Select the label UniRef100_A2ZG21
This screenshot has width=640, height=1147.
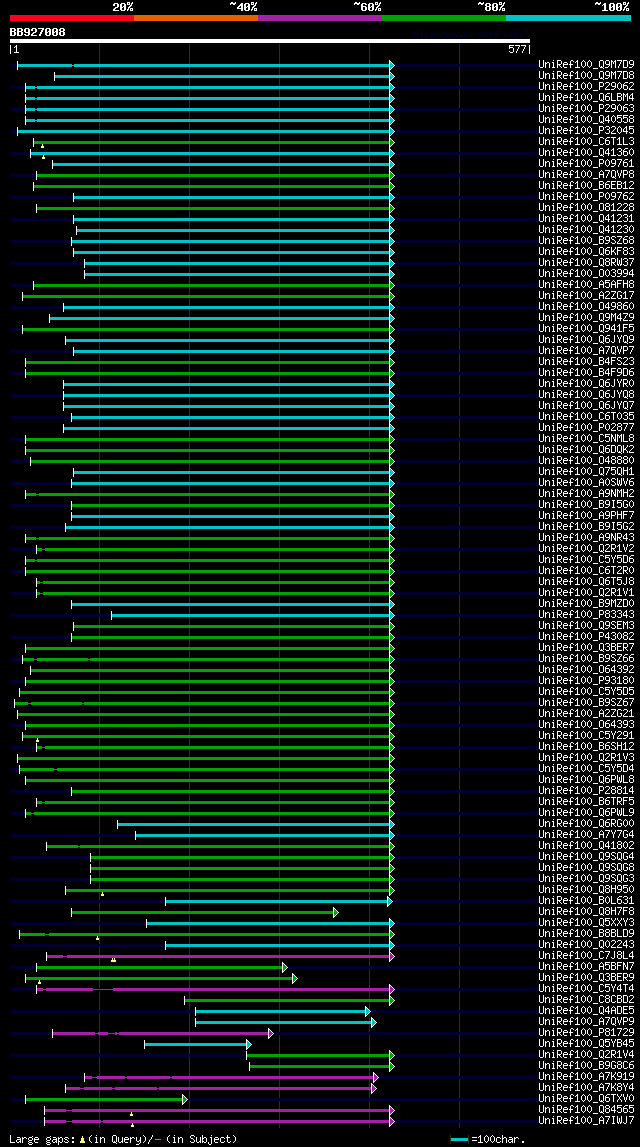[x=586, y=713]
